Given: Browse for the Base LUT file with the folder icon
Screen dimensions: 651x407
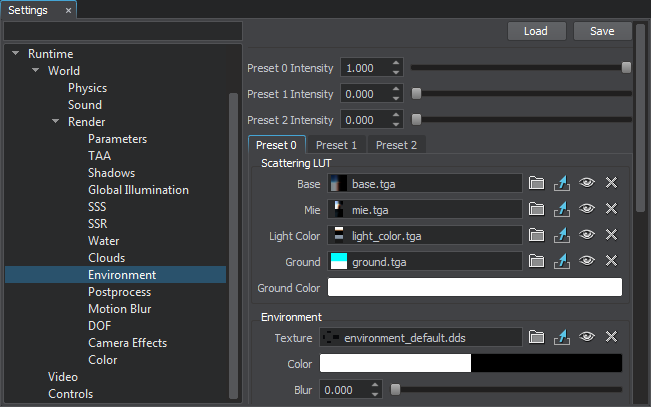Looking at the screenshot, I should 536,183.
